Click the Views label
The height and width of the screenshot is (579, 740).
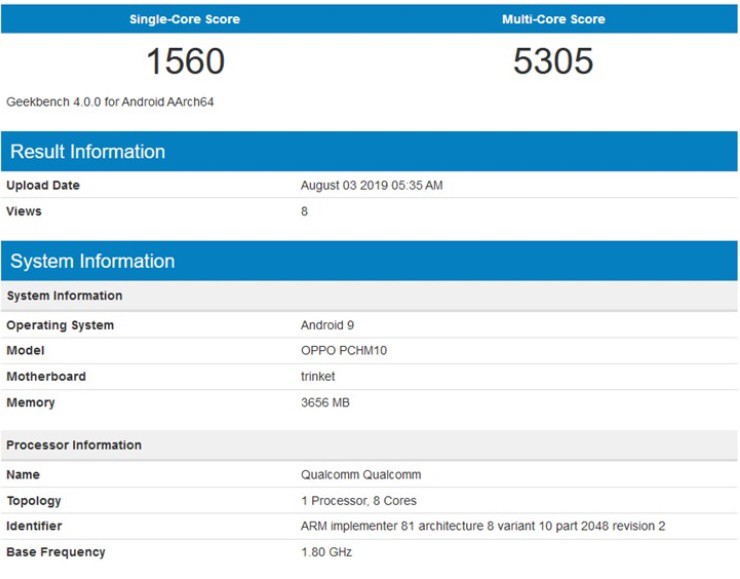coord(24,211)
